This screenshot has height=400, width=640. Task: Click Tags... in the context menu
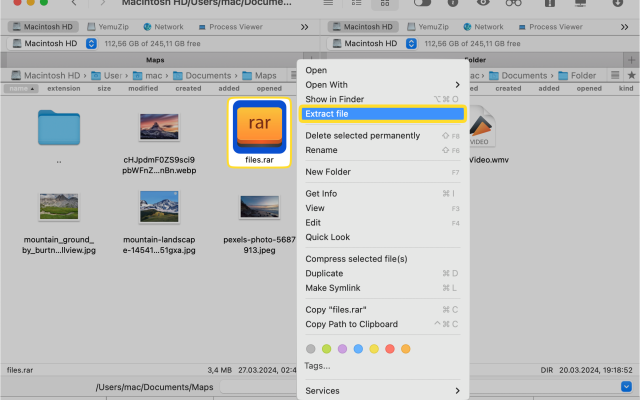318,365
